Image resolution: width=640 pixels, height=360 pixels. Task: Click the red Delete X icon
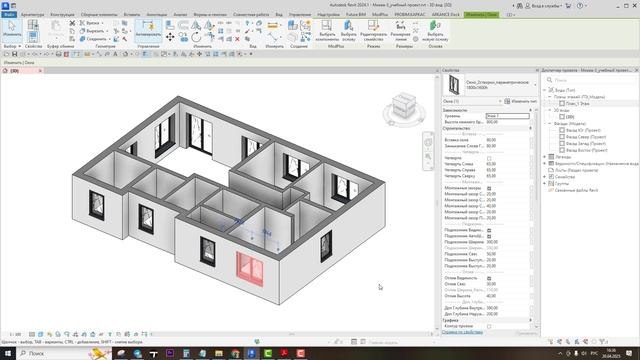coord(237,39)
